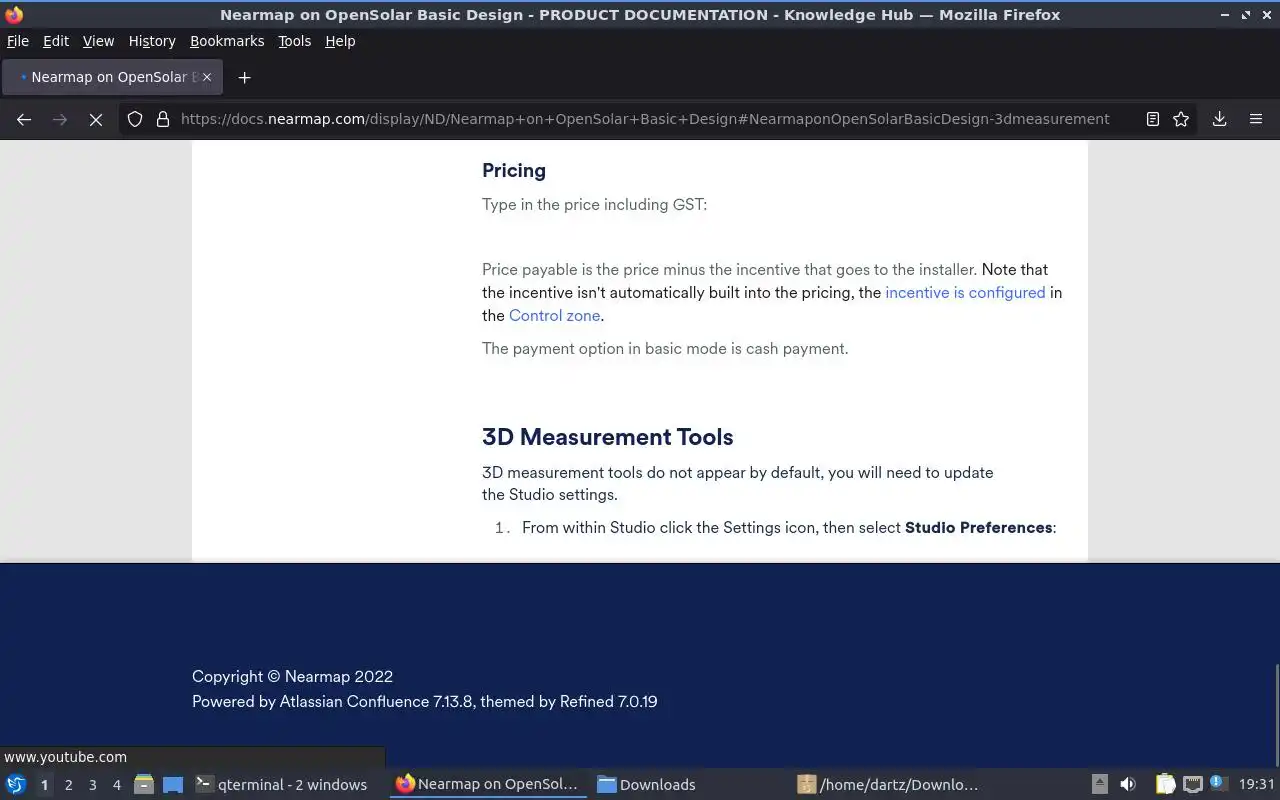Open the notification tray icon
1280x800 pixels.
pos(1217,783)
